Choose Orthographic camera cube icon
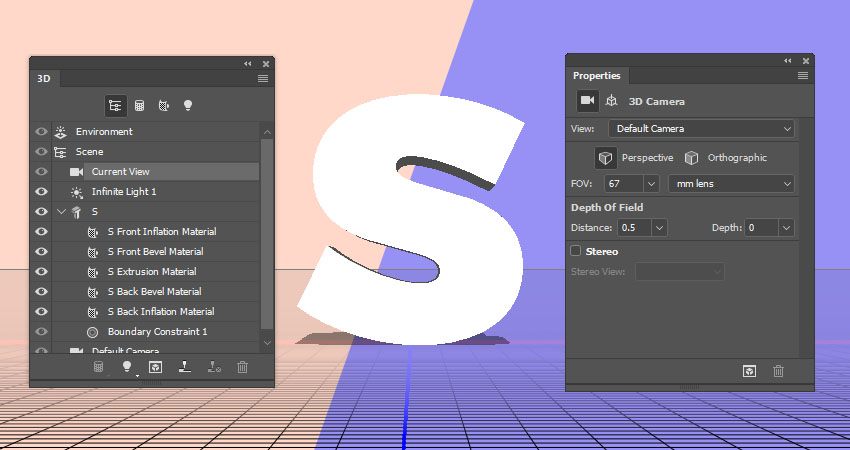The image size is (850, 450). (x=691, y=158)
